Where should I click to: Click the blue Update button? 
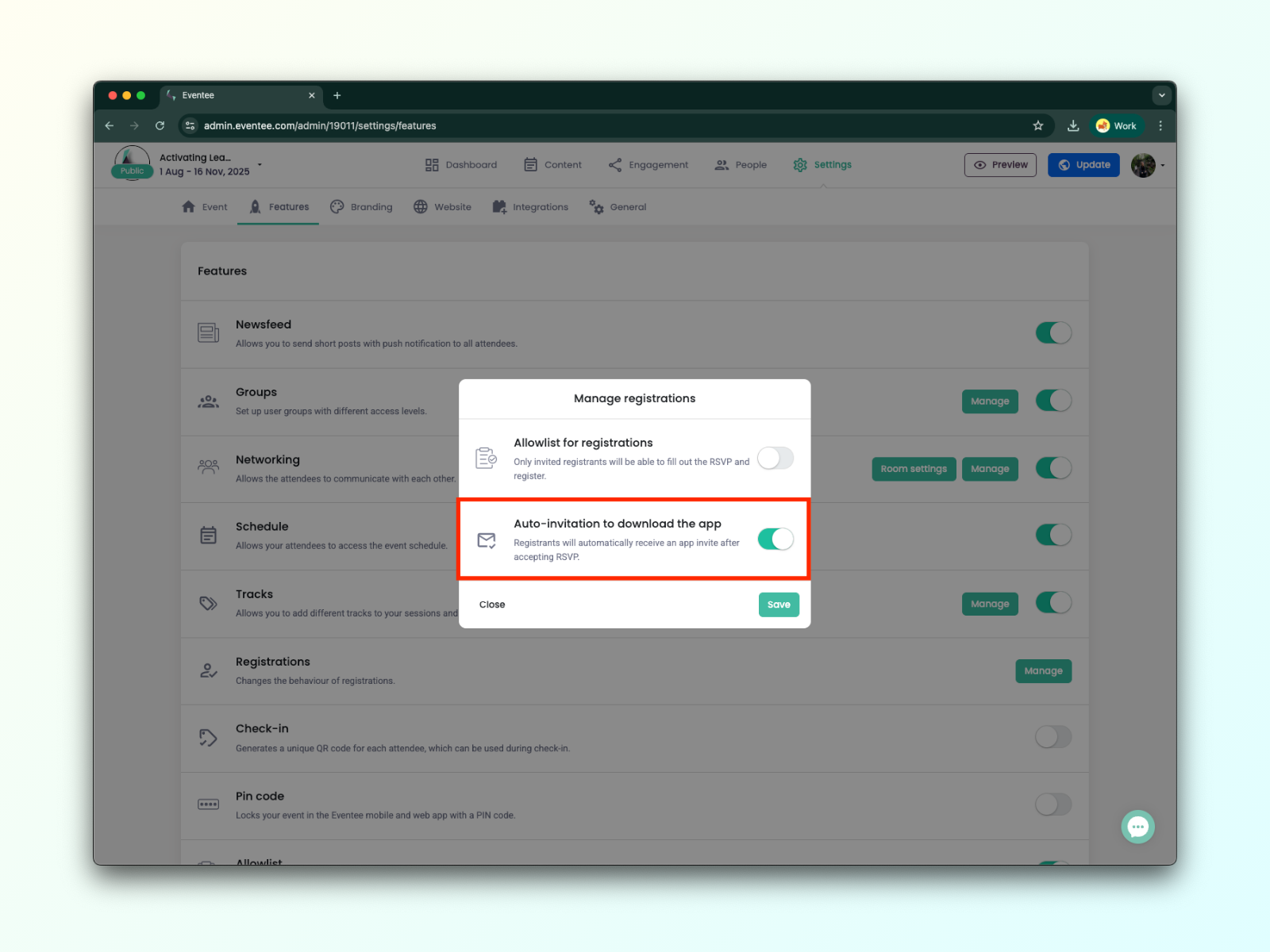coord(1083,165)
